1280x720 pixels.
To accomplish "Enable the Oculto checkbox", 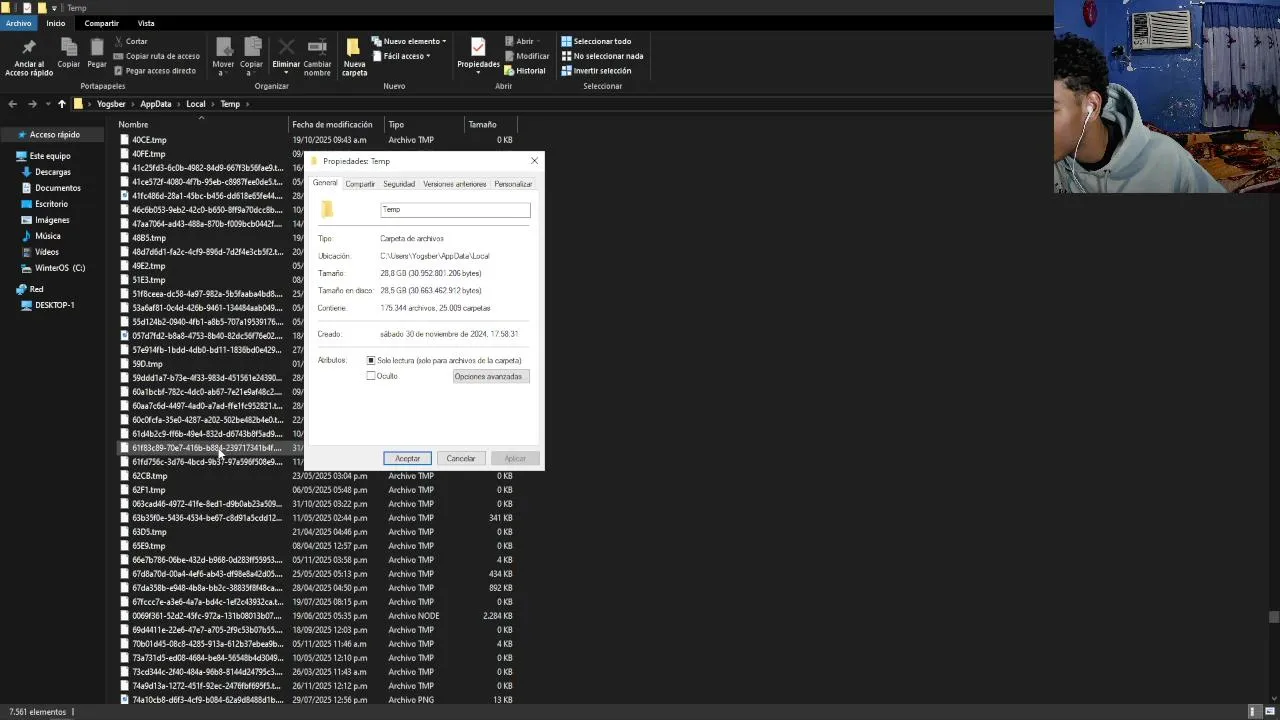I will coord(371,376).
